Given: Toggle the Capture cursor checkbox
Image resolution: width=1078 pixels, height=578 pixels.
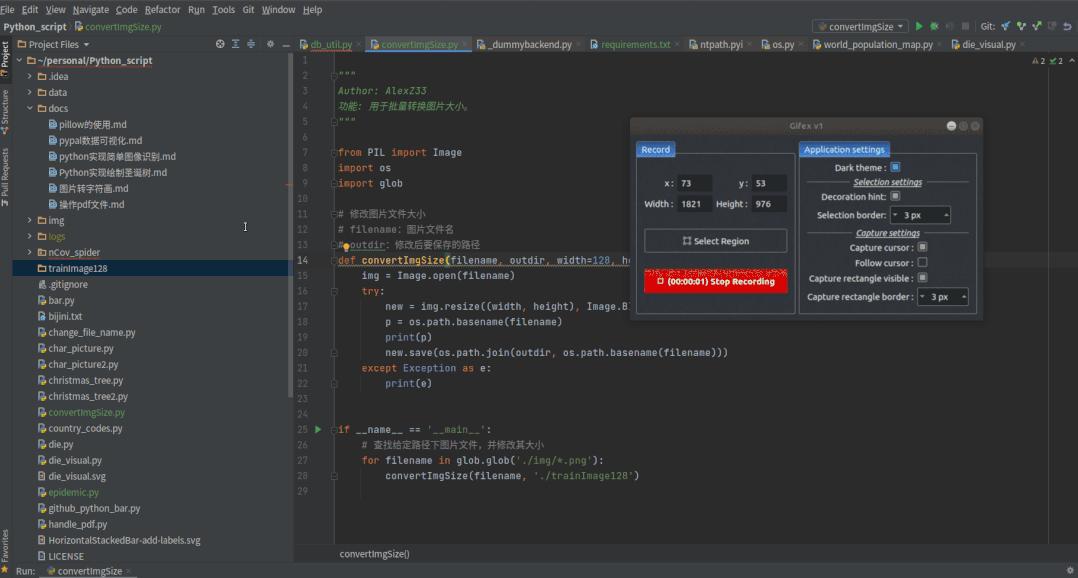Looking at the screenshot, I should pyautogui.click(x=923, y=247).
